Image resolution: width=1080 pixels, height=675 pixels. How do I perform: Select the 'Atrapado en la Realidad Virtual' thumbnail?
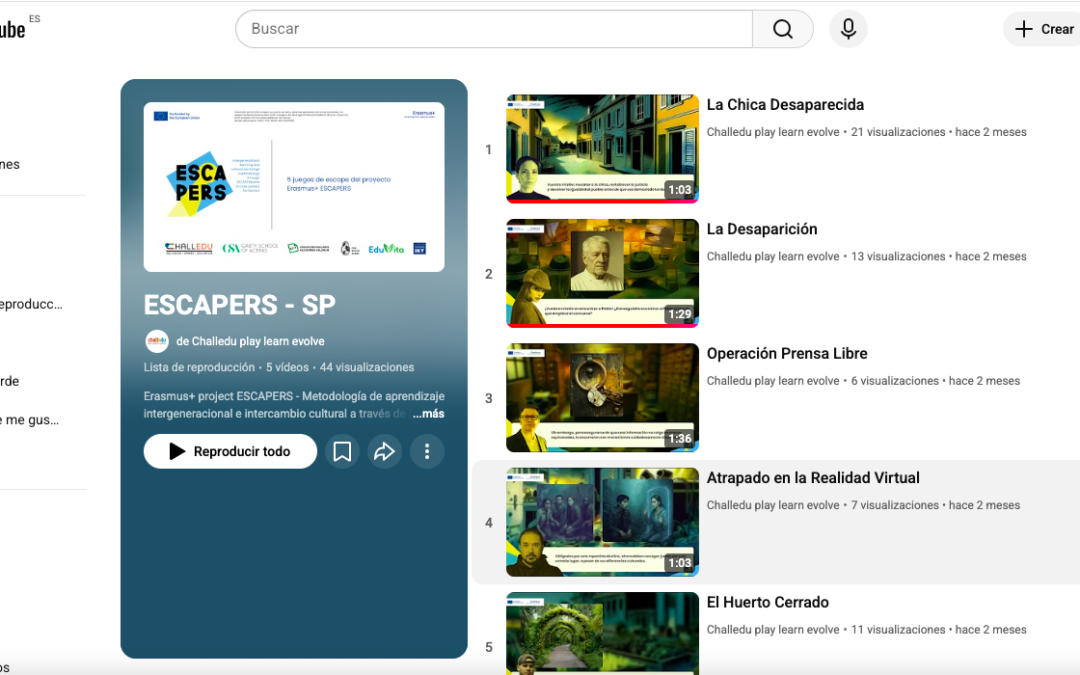[602, 521]
